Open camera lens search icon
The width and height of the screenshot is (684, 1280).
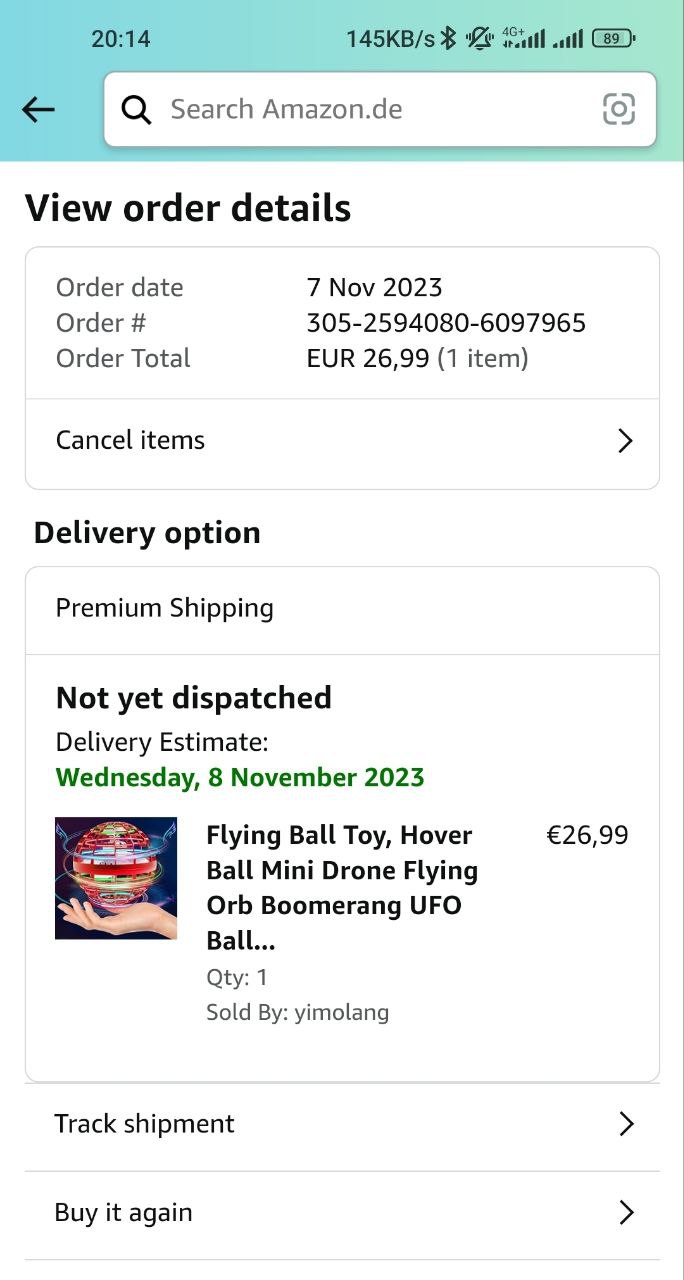point(619,109)
